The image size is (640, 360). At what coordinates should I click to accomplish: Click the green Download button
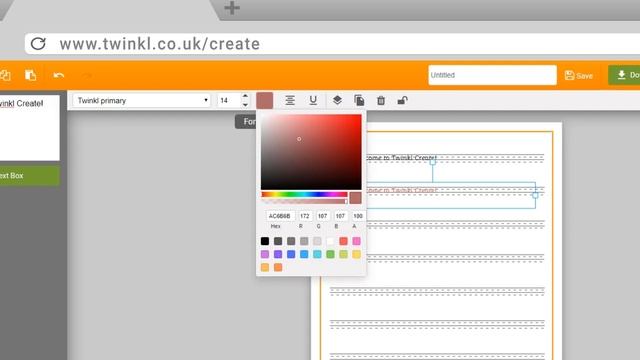coord(624,75)
